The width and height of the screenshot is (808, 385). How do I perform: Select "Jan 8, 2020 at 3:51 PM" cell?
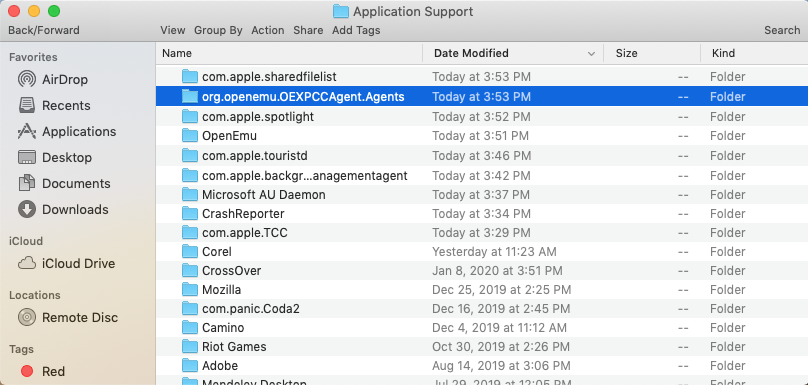pyautogui.click(x=497, y=271)
